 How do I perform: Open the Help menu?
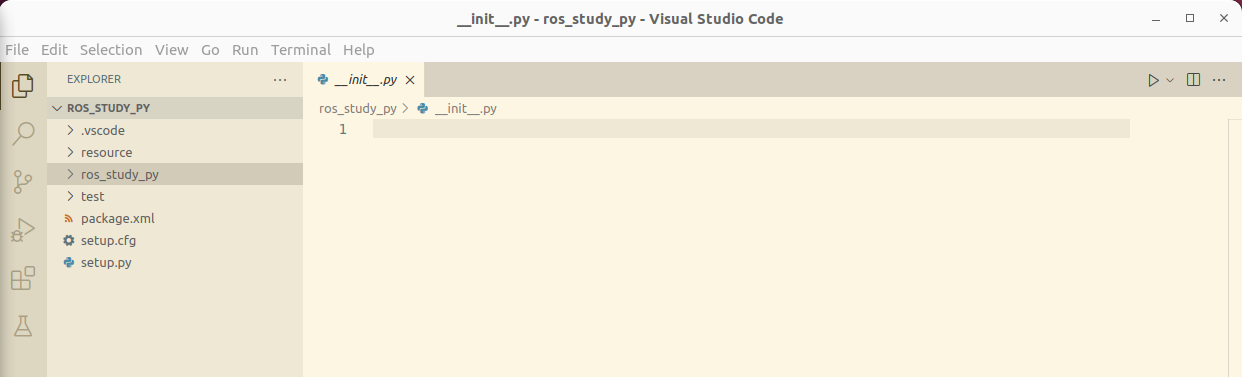[358, 49]
